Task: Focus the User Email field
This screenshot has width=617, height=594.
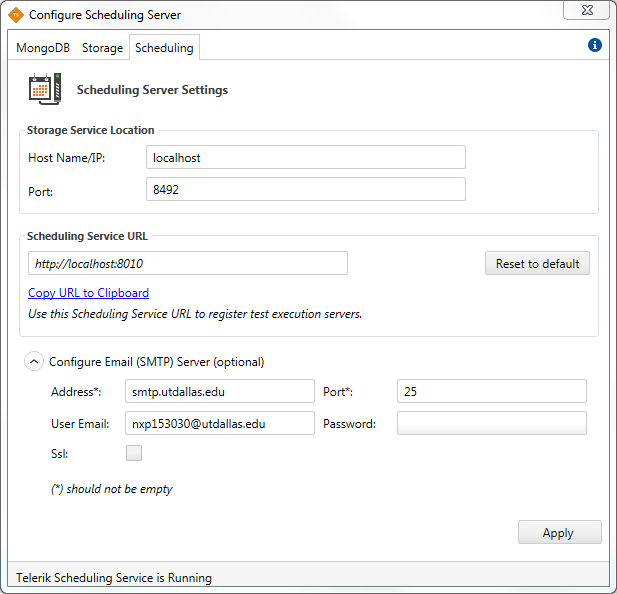Action: pos(220,424)
